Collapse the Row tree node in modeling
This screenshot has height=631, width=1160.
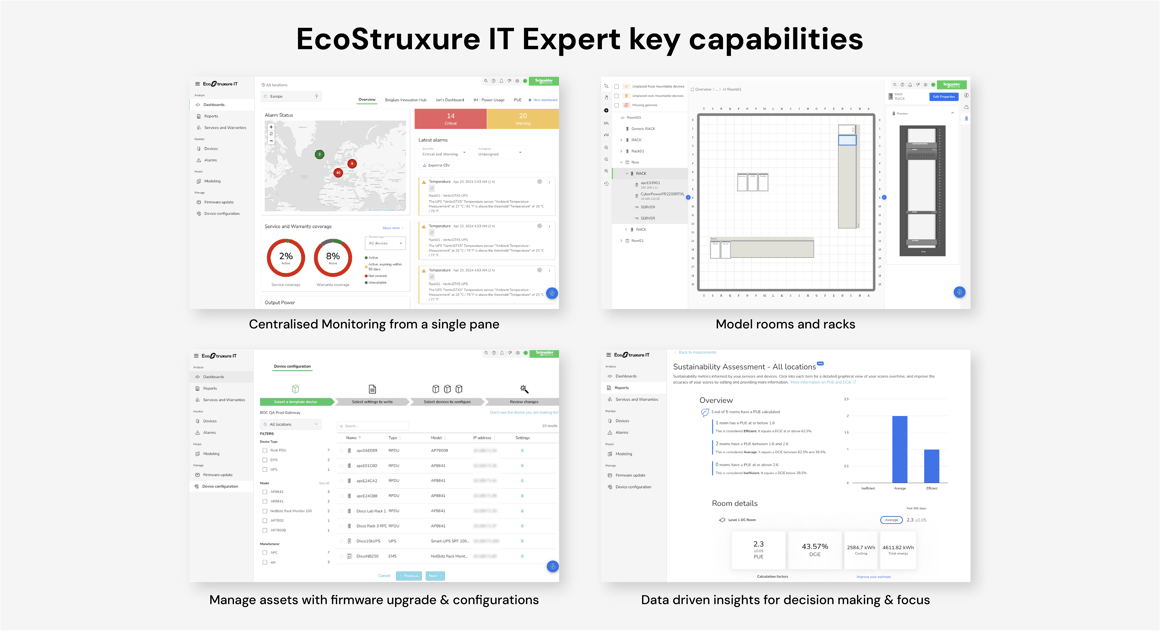coord(622,162)
